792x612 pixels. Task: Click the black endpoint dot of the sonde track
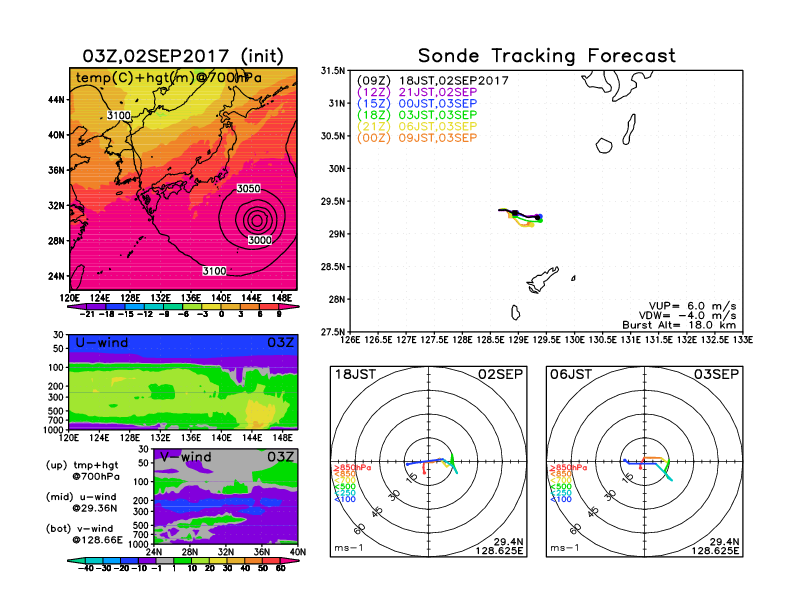pyautogui.click(x=537, y=218)
